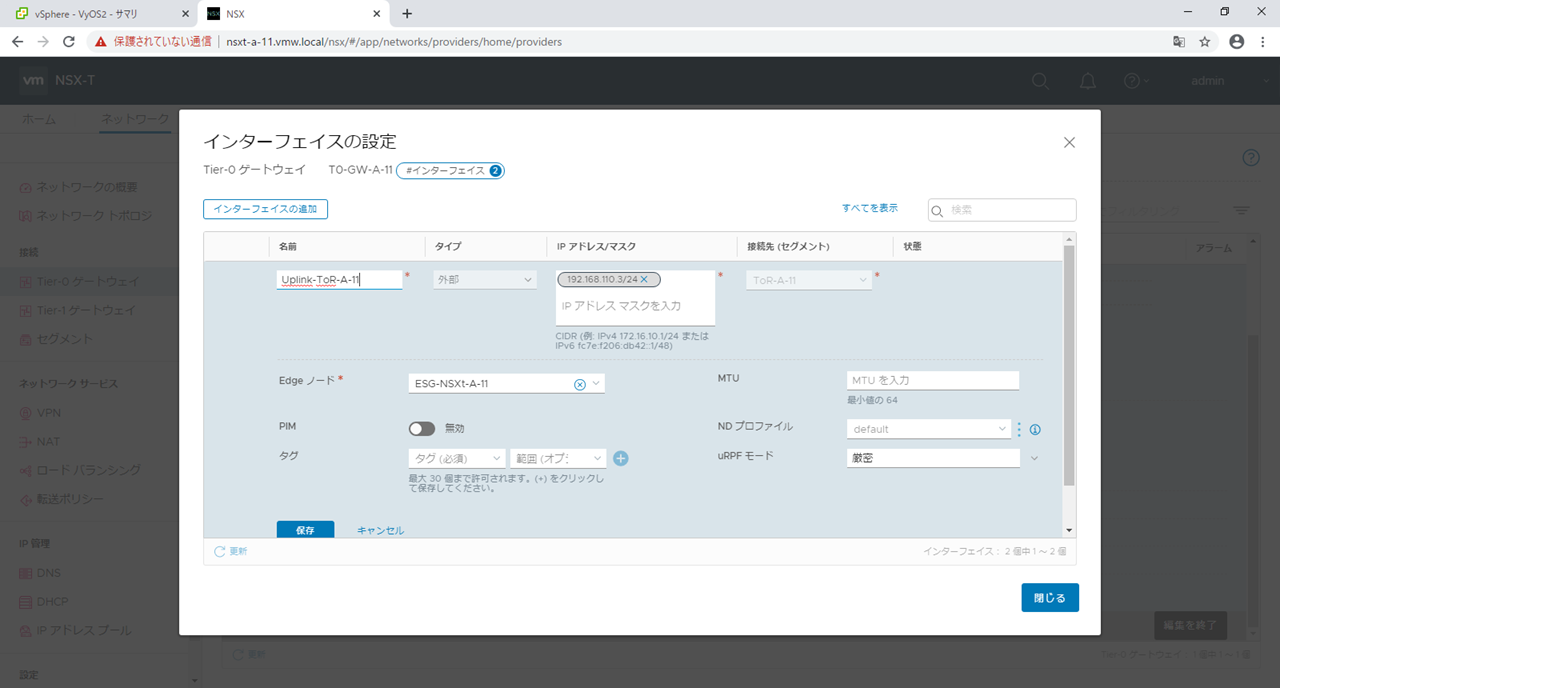Click the IP アドレス プール sidebar icon

[26, 631]
